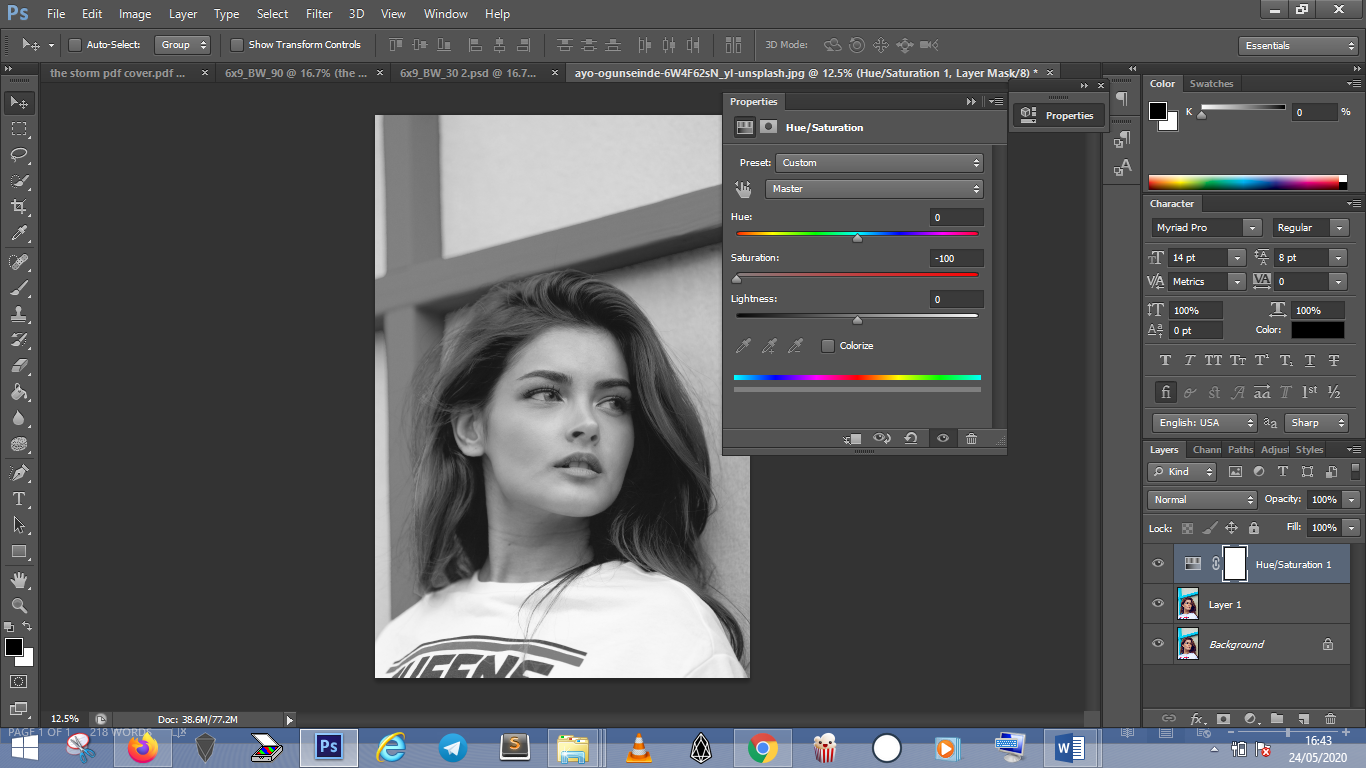Toggle Quick Mask mode
The width and height of the screenshot is (1366, 768).
pyautogui.click(x=19, y=681)
